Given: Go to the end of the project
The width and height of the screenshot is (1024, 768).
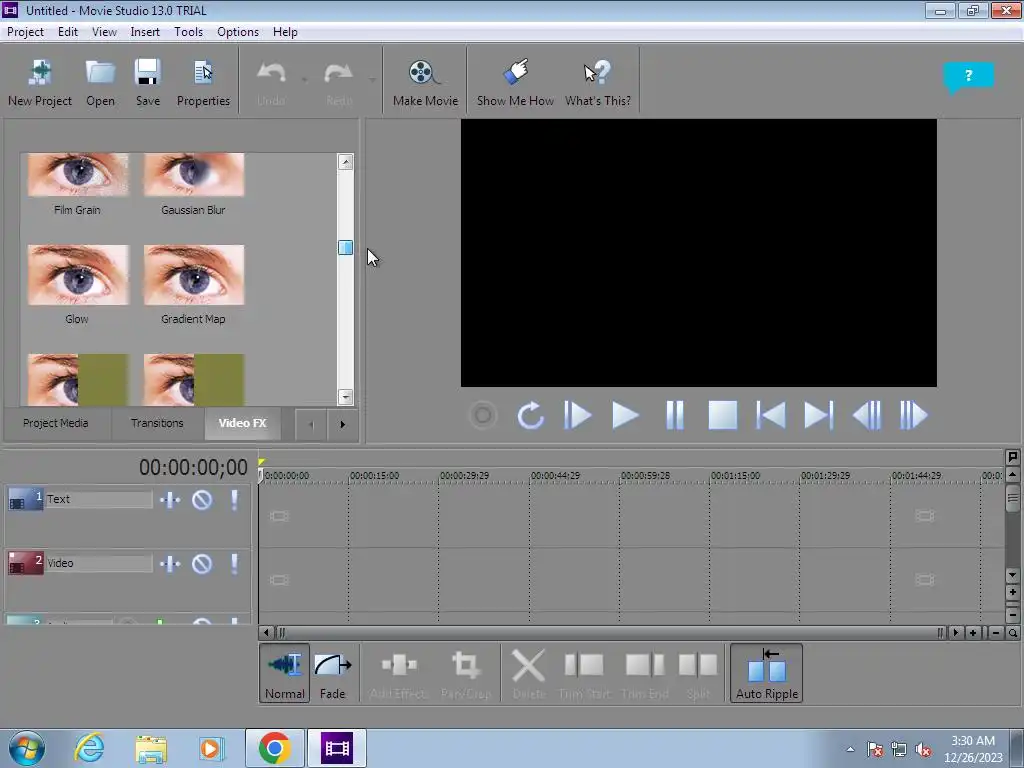Looking at the screenshot, I should coord(818,415).
